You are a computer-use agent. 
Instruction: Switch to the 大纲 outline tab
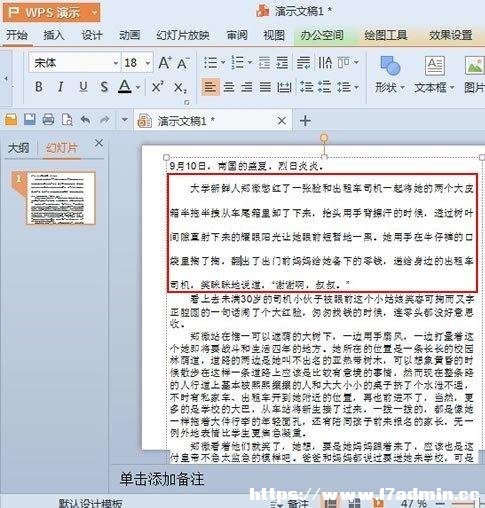click(18, 148)
